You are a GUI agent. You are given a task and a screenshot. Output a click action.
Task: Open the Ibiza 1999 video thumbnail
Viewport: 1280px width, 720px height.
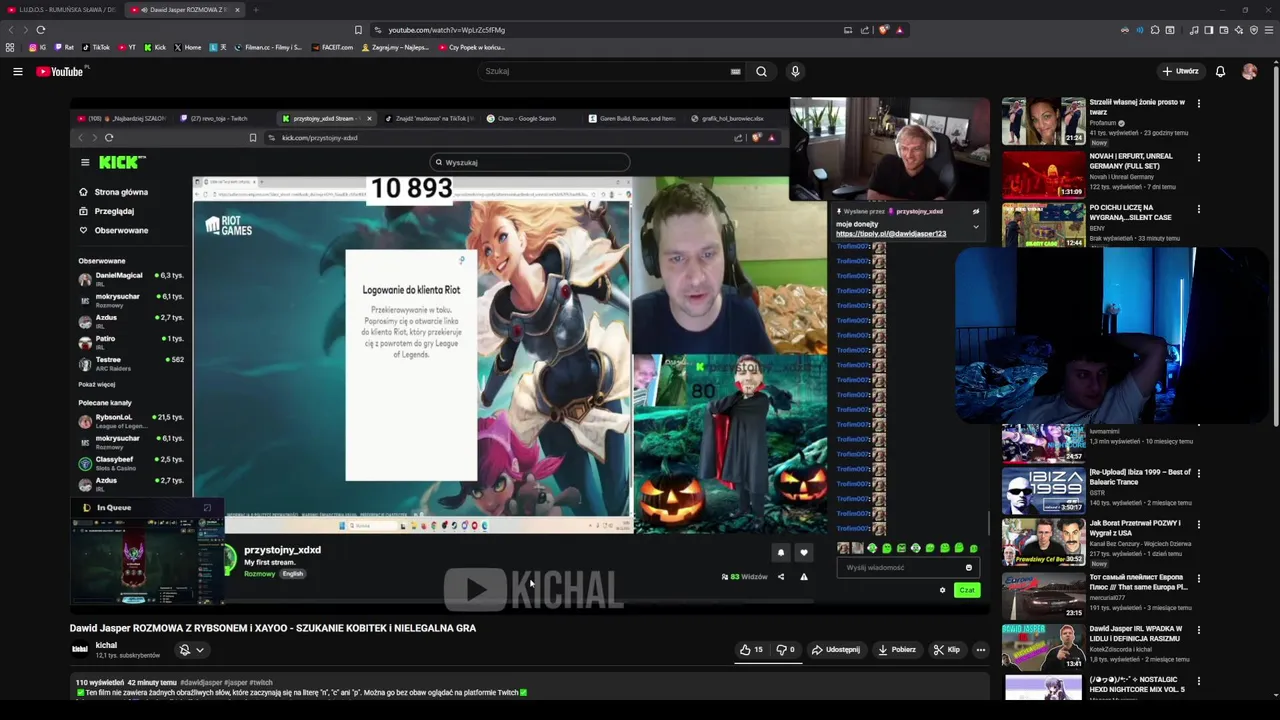click(1043, 490)
